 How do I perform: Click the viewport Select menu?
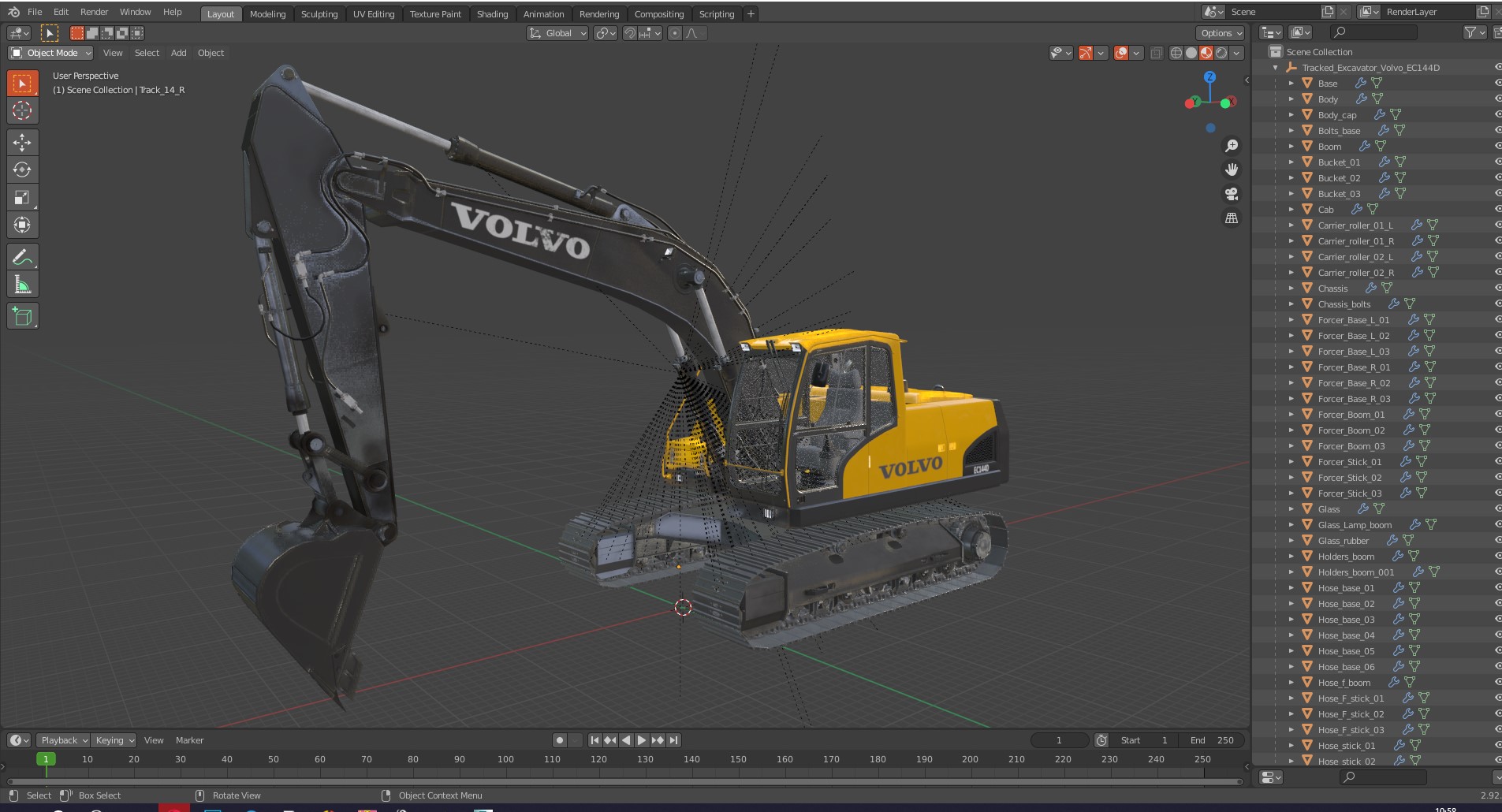point(147,53)
